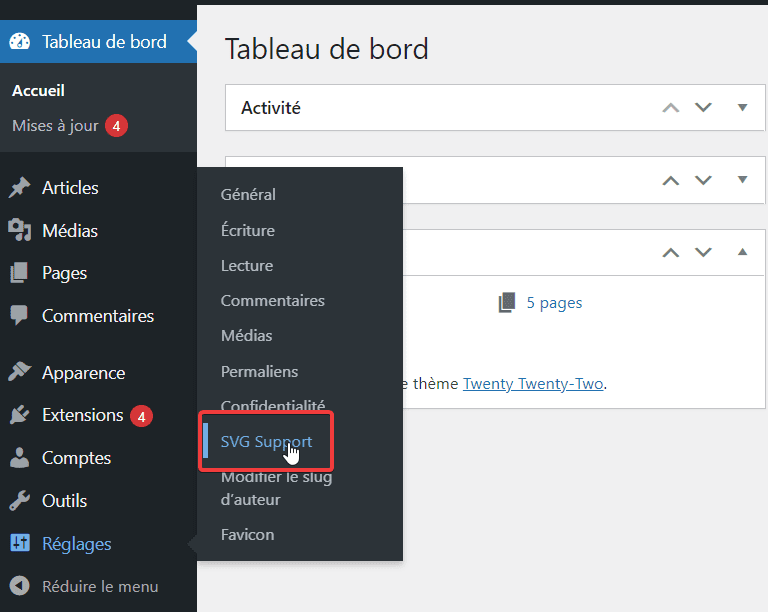Open the Outils menu
Screen dimensions: 768x612
[x=64, y=500]
